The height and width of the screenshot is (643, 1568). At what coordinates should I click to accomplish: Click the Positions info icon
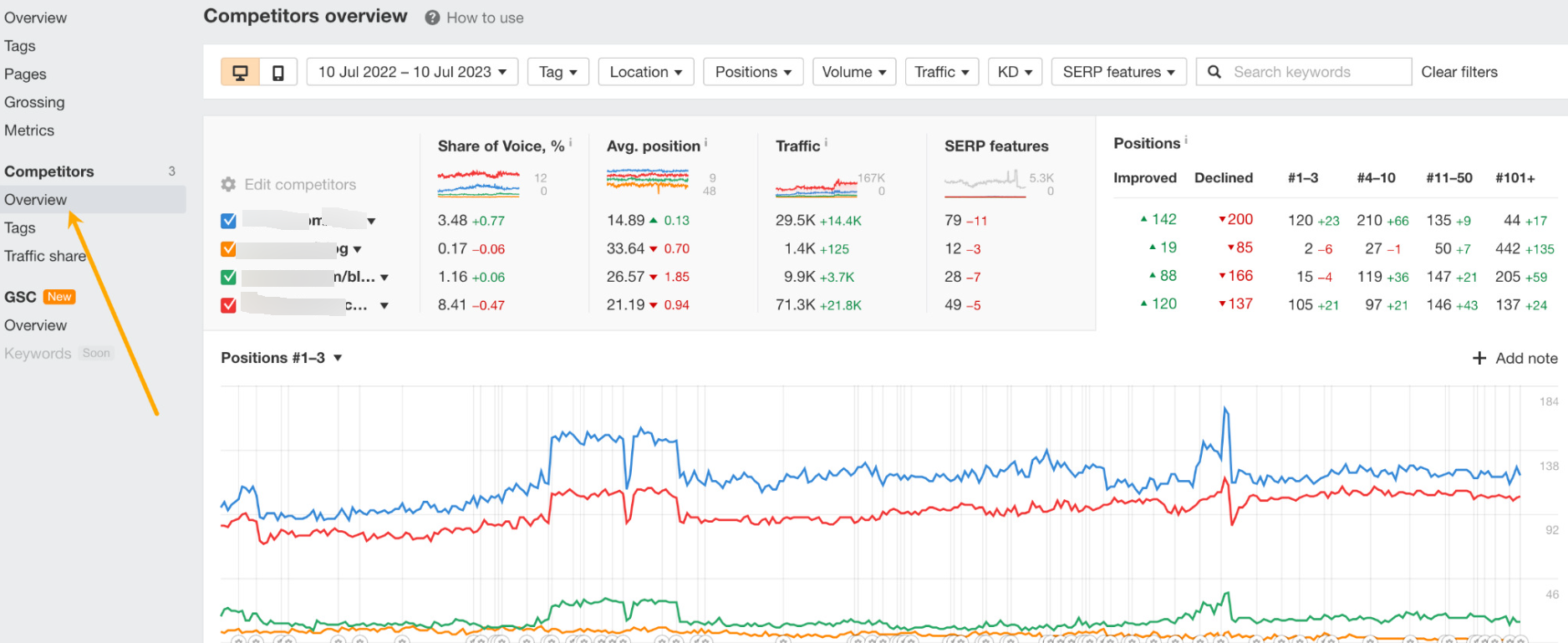coord(1186,140)
